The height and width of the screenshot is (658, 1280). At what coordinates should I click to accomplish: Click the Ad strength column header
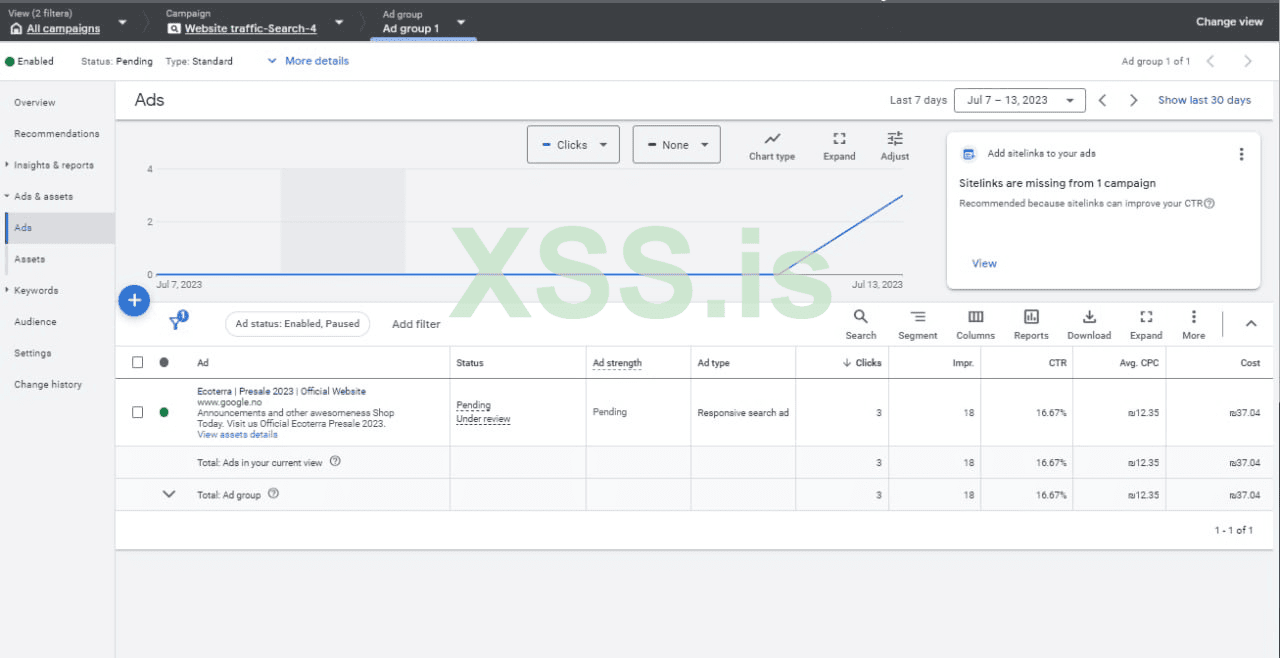pyautogui.click(x=617, y=363)
